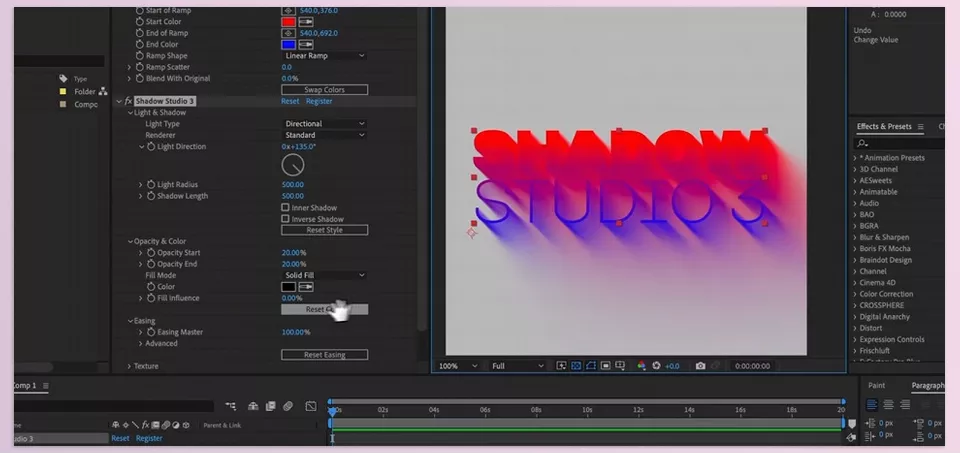Screen dimensions: 960x453
Task: Click the Light Direction angle dial
Action: tap(293, 165)
